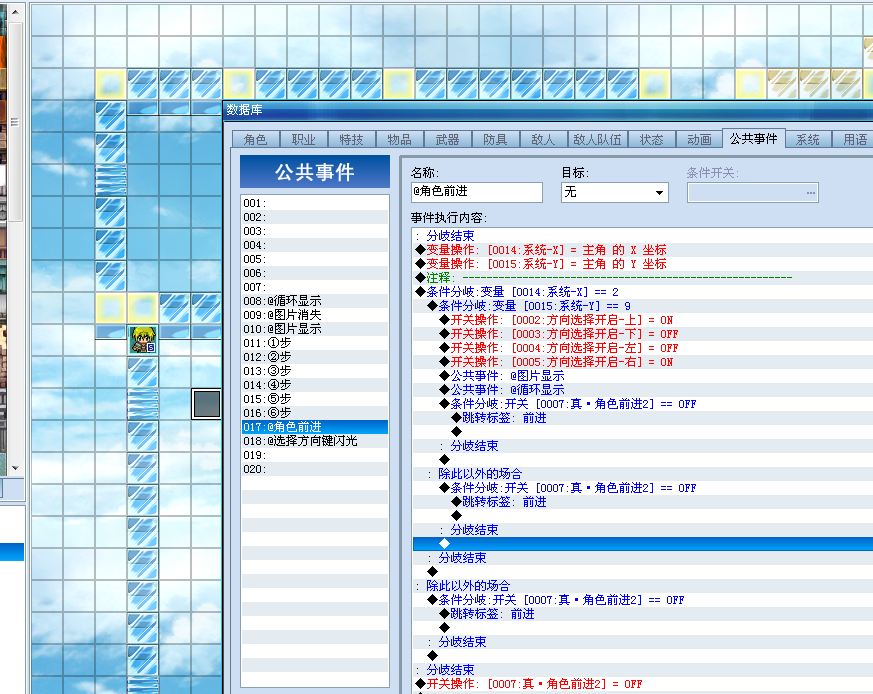Select the 物品 tab
Screen dimensions: 873x694
(399, 139)
